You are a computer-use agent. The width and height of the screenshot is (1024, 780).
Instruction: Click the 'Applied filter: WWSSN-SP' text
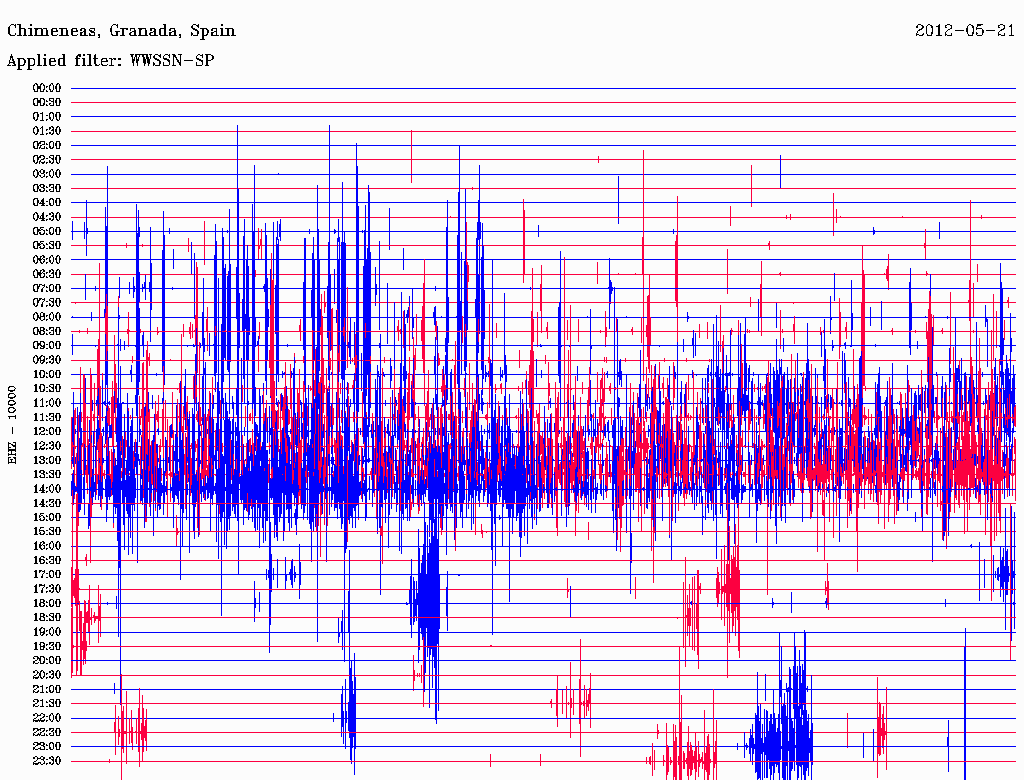(x=110, y=61)
